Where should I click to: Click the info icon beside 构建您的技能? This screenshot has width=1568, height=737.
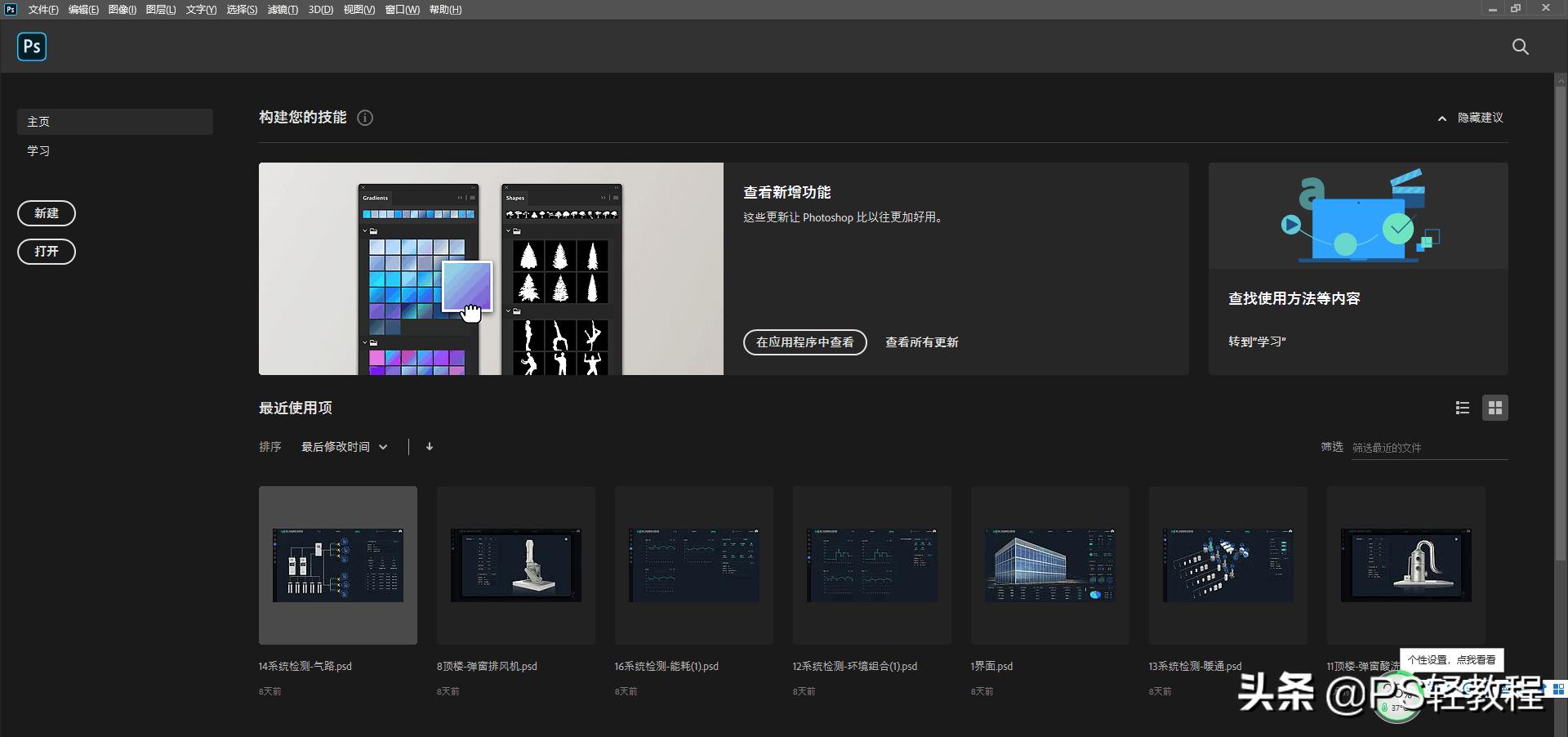pyautogui.click(x=365, y=118)
